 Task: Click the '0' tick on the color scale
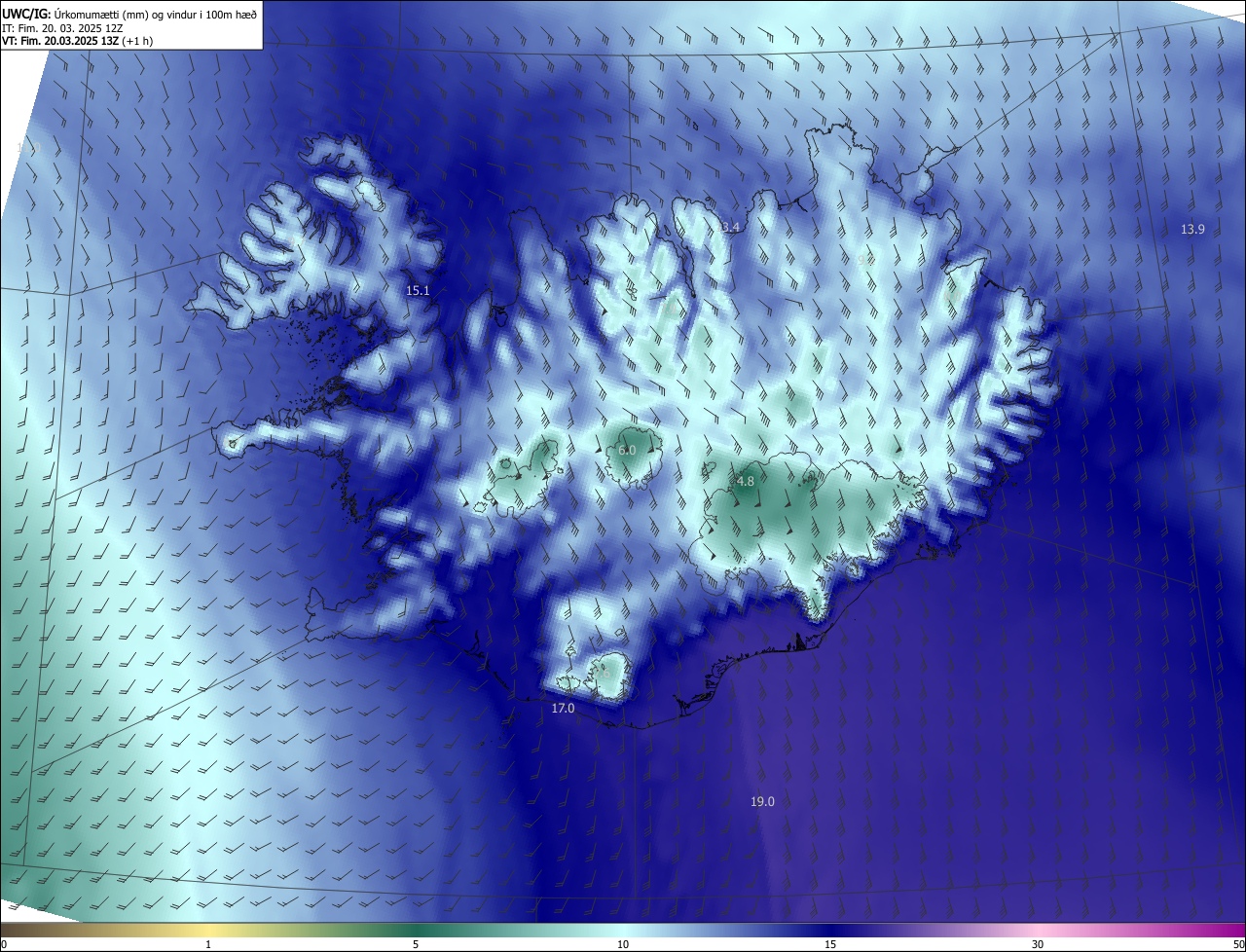coord(4,944)
